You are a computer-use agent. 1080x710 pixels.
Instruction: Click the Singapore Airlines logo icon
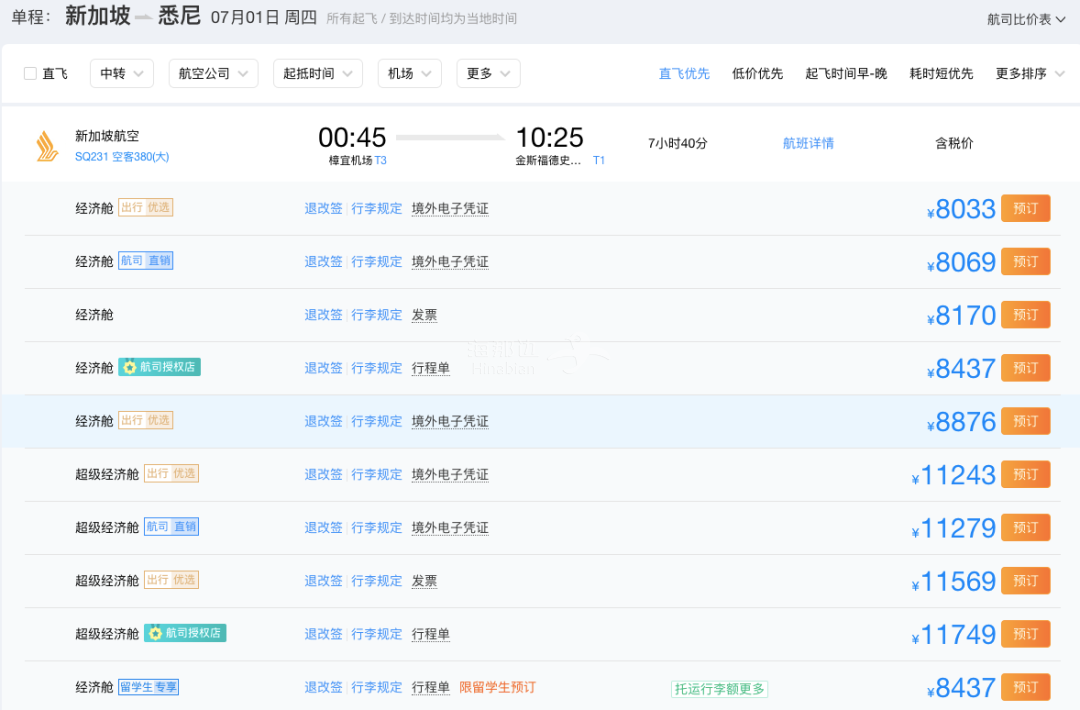[46, 146]
